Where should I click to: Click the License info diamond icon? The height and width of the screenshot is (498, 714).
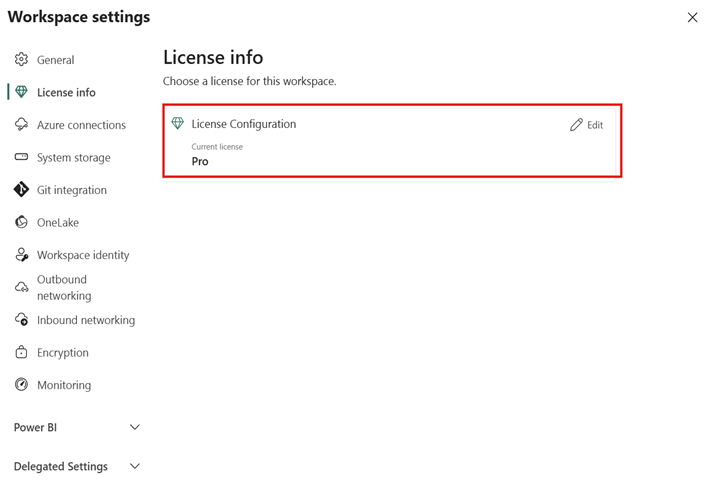21,92
